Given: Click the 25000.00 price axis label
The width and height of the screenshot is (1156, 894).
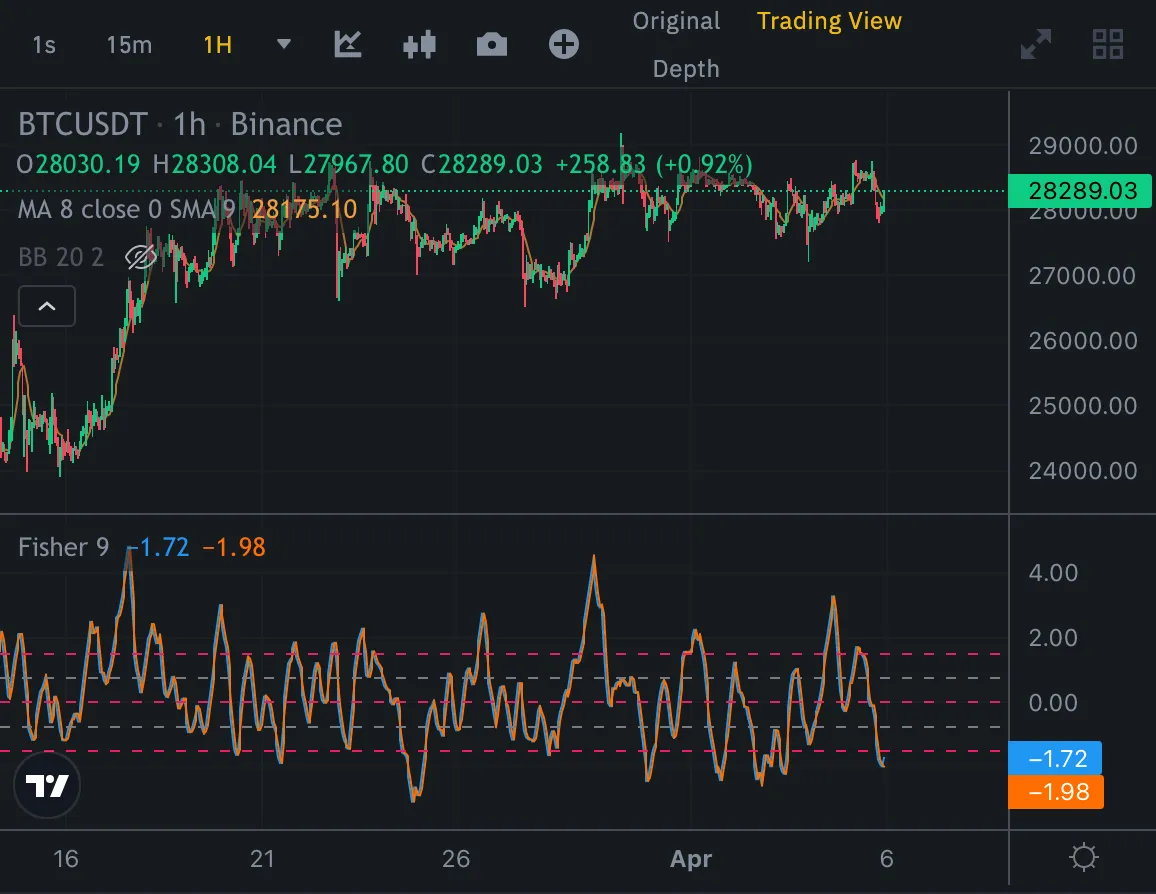Looking at the screenshot, I should point(1083,405).
